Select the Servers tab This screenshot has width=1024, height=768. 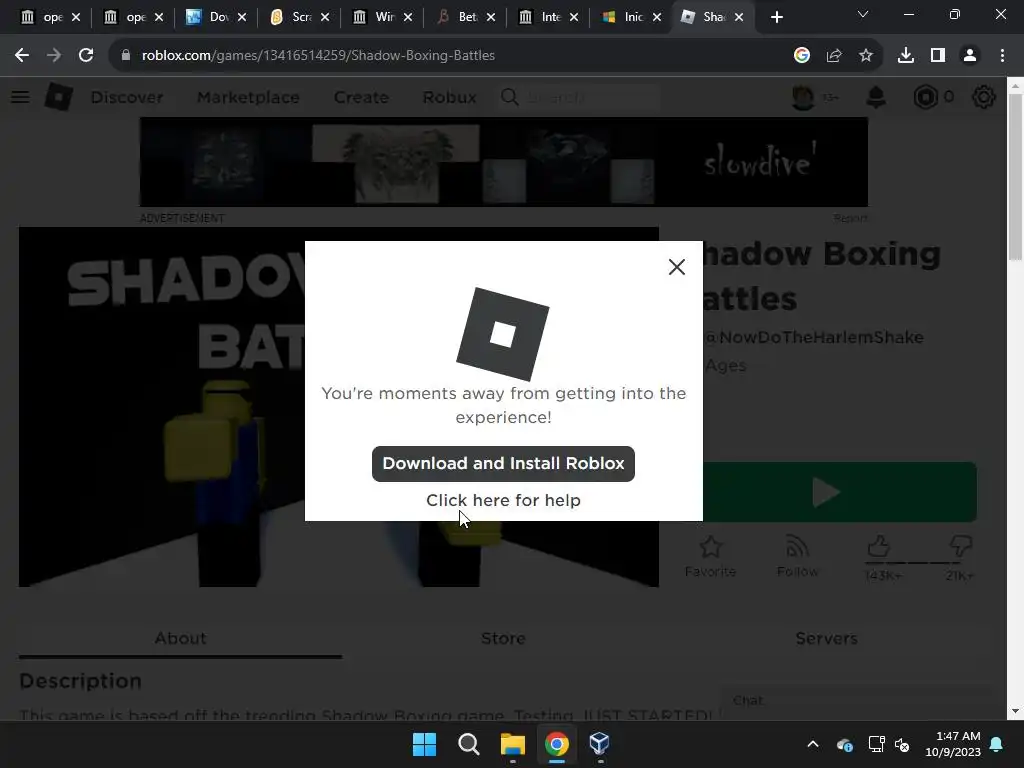point(826,638)
